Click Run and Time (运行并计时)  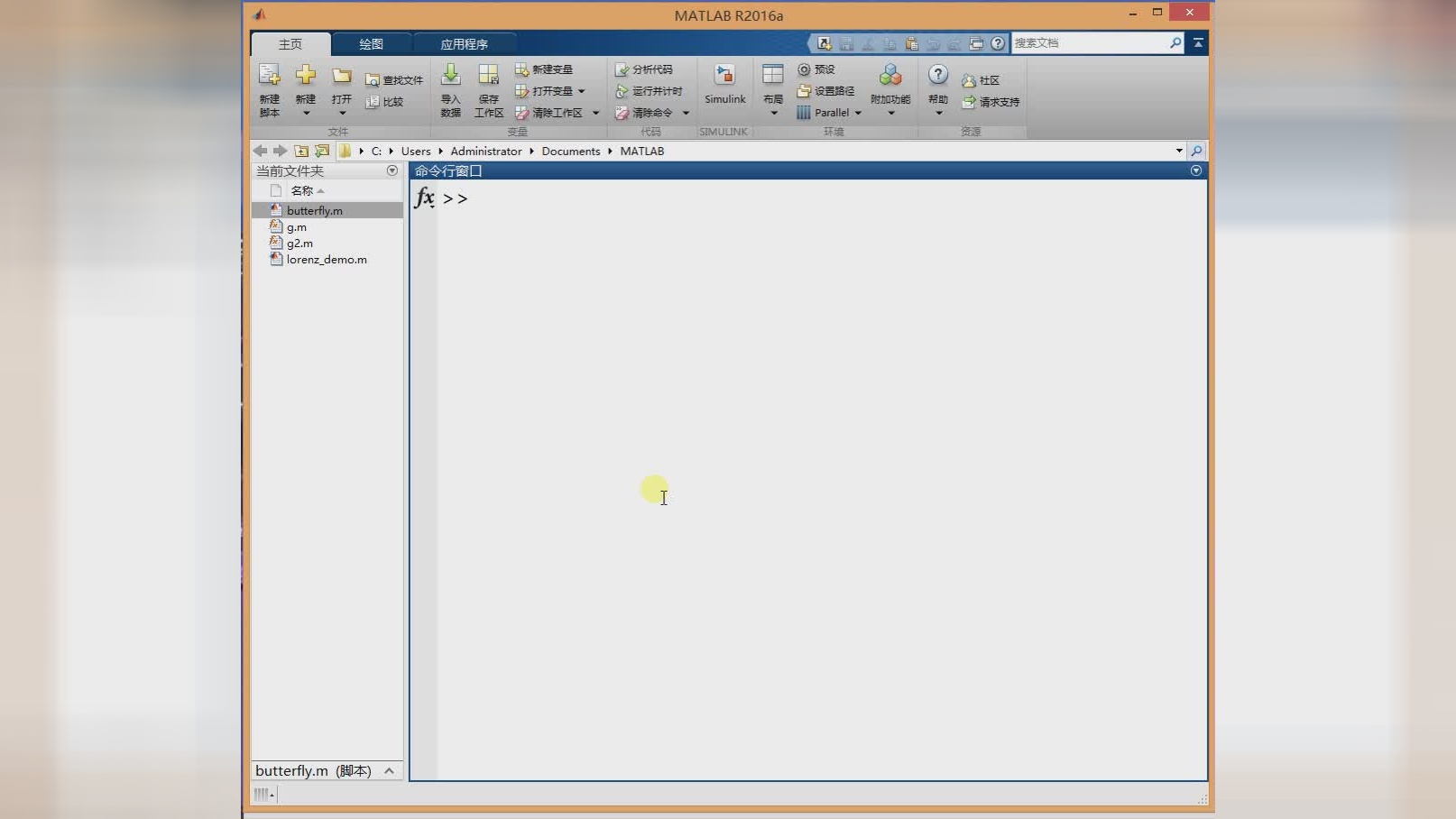[649, 91]
